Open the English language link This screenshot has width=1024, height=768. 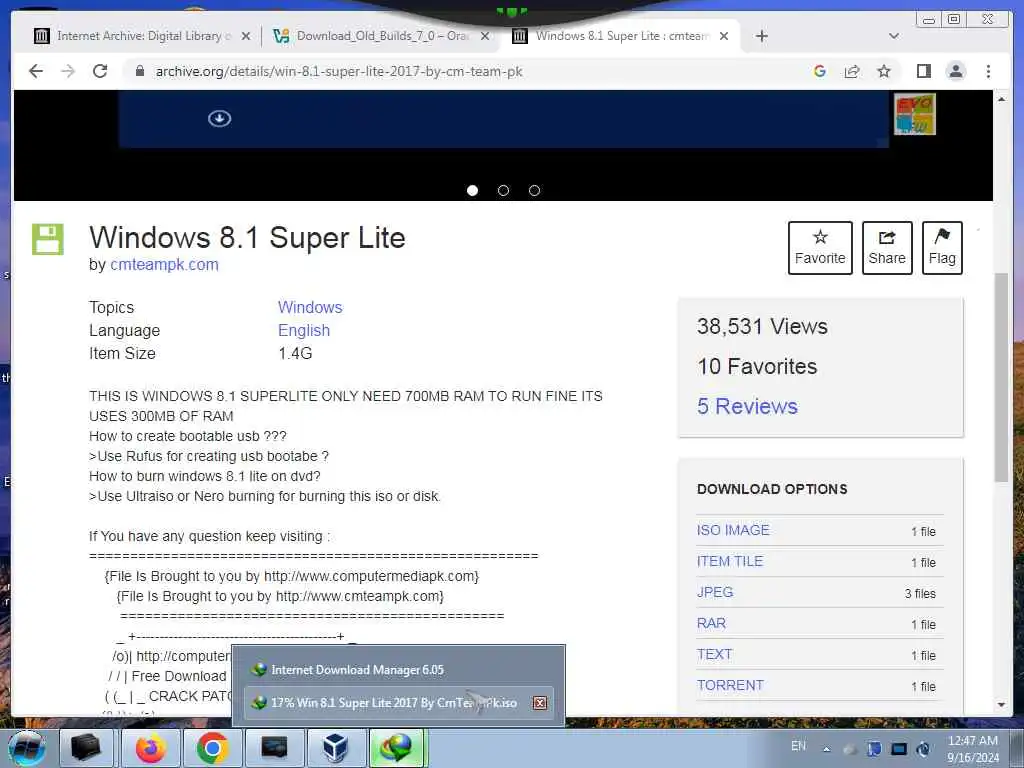[304, 330]
